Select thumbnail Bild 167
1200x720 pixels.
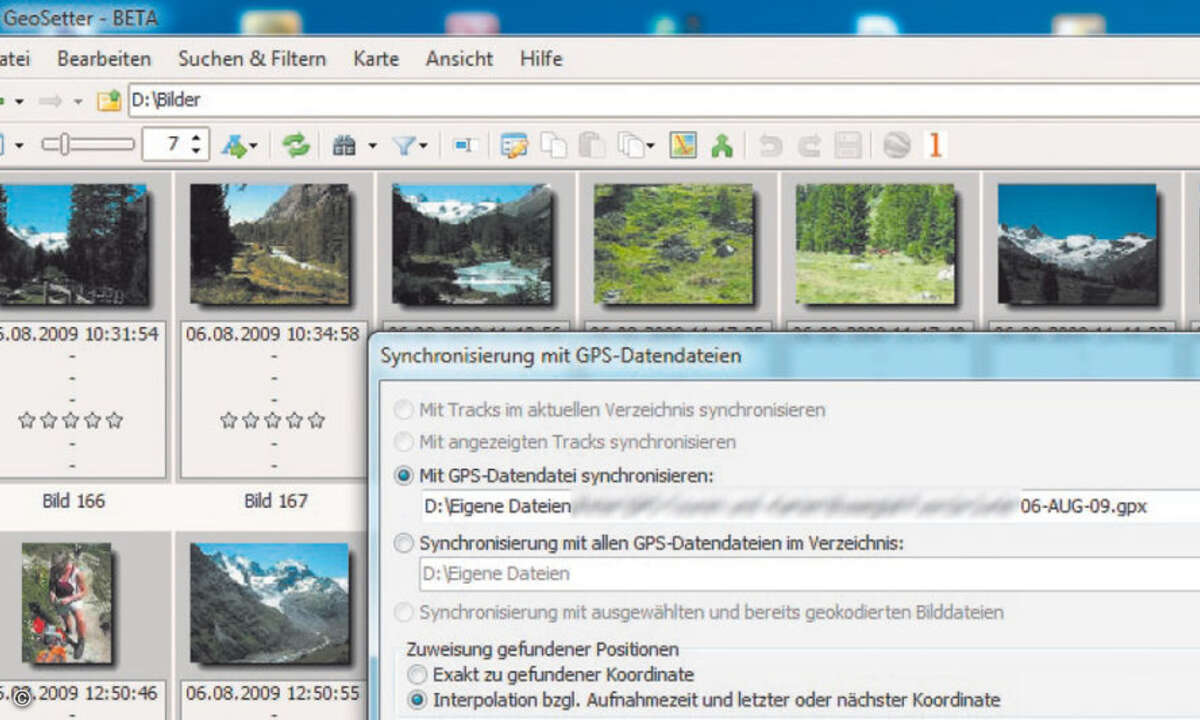(269, 244)
